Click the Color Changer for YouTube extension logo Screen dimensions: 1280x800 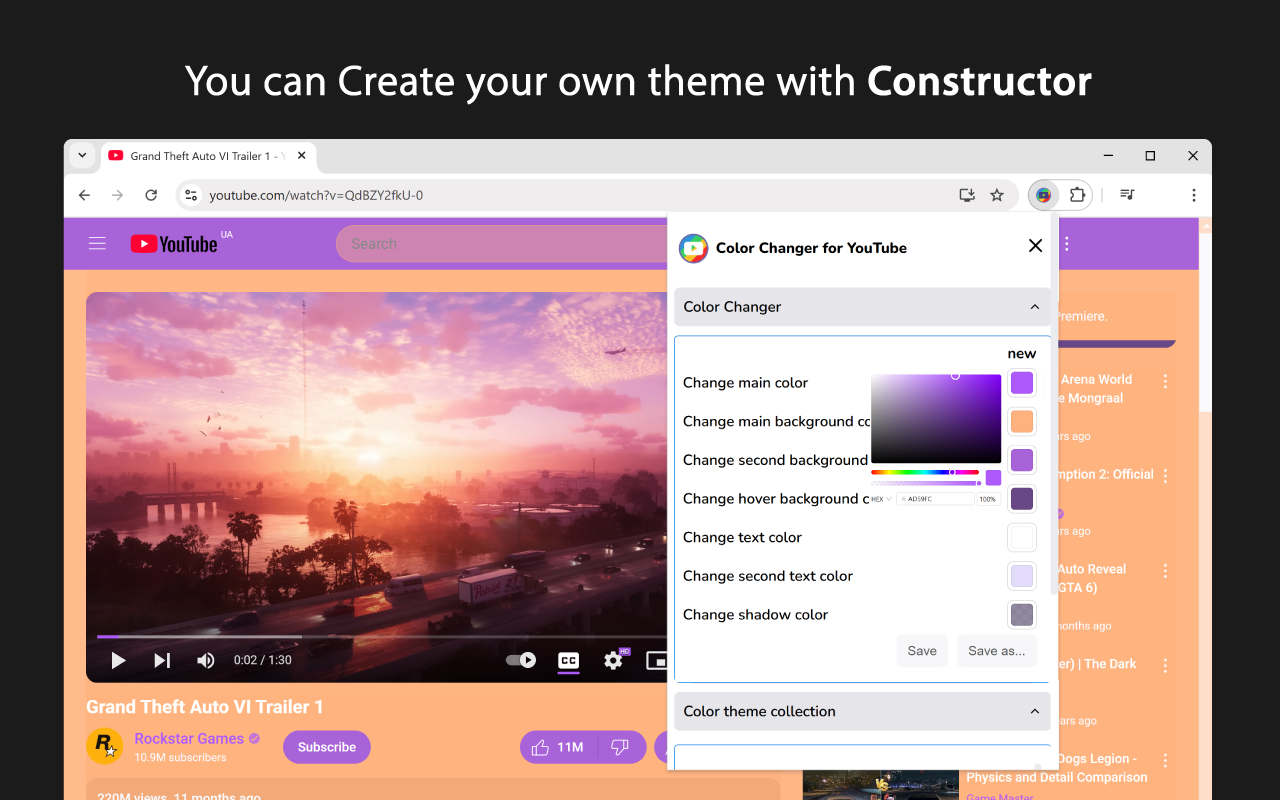(694, 247)
